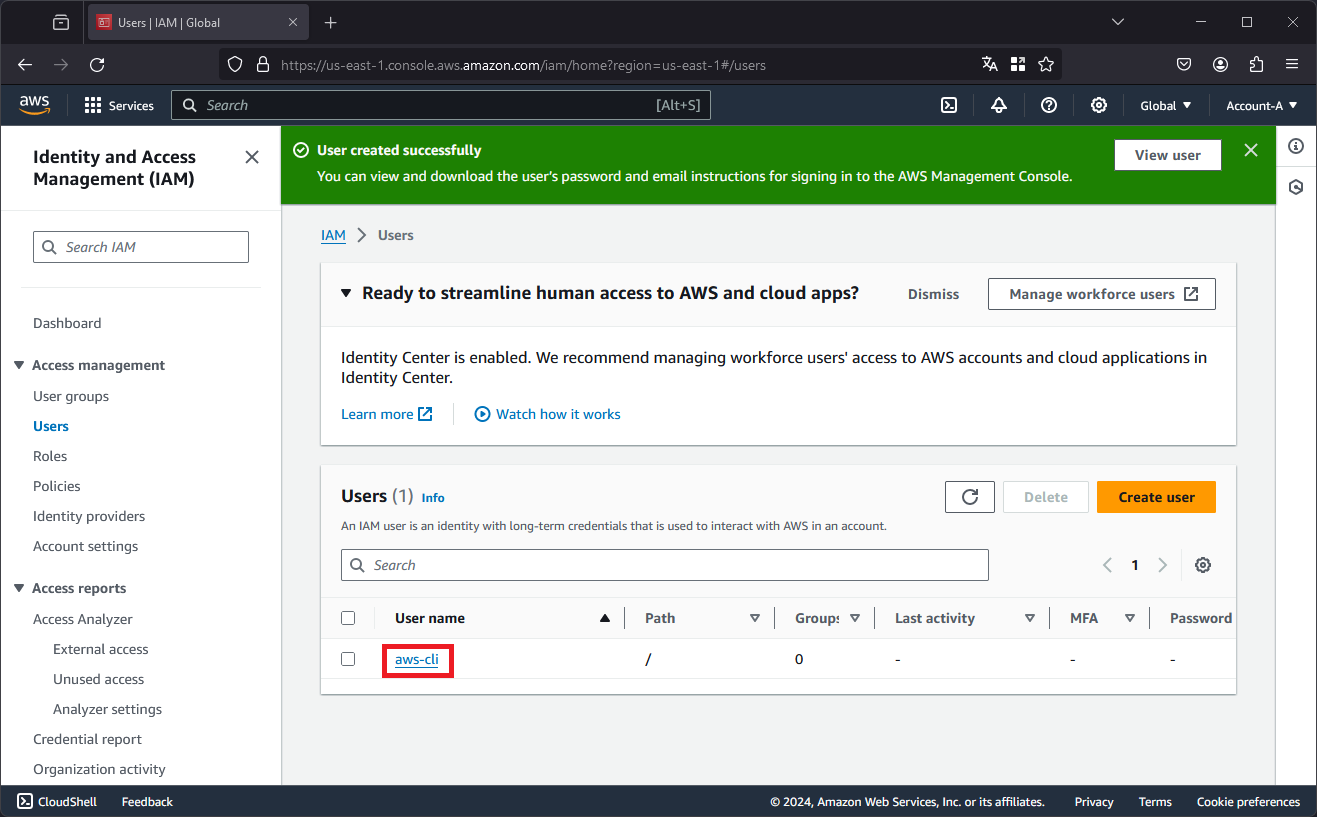
Task: Open Firefox hamburger menu
Action: coord(1292,64)
